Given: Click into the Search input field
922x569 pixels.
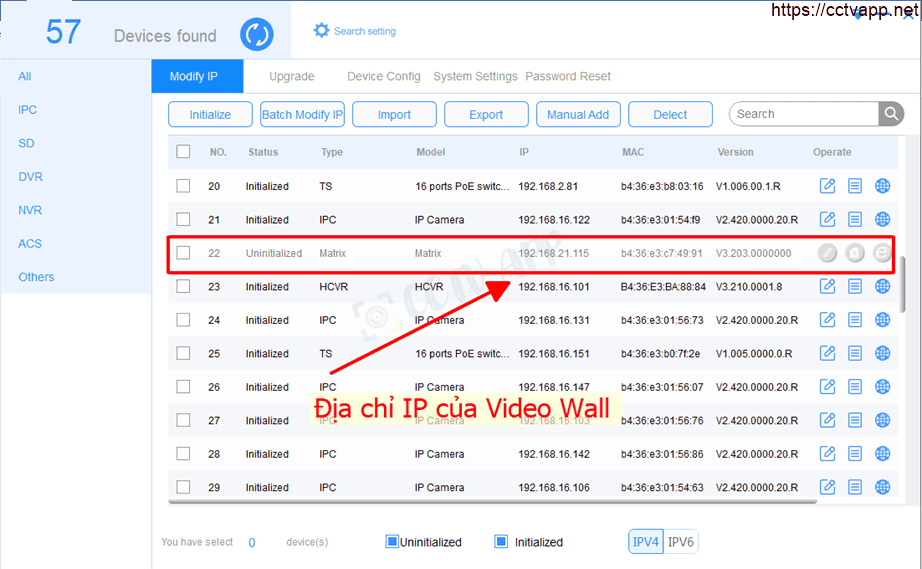Looking at the screenshot, I should (804, 114).
